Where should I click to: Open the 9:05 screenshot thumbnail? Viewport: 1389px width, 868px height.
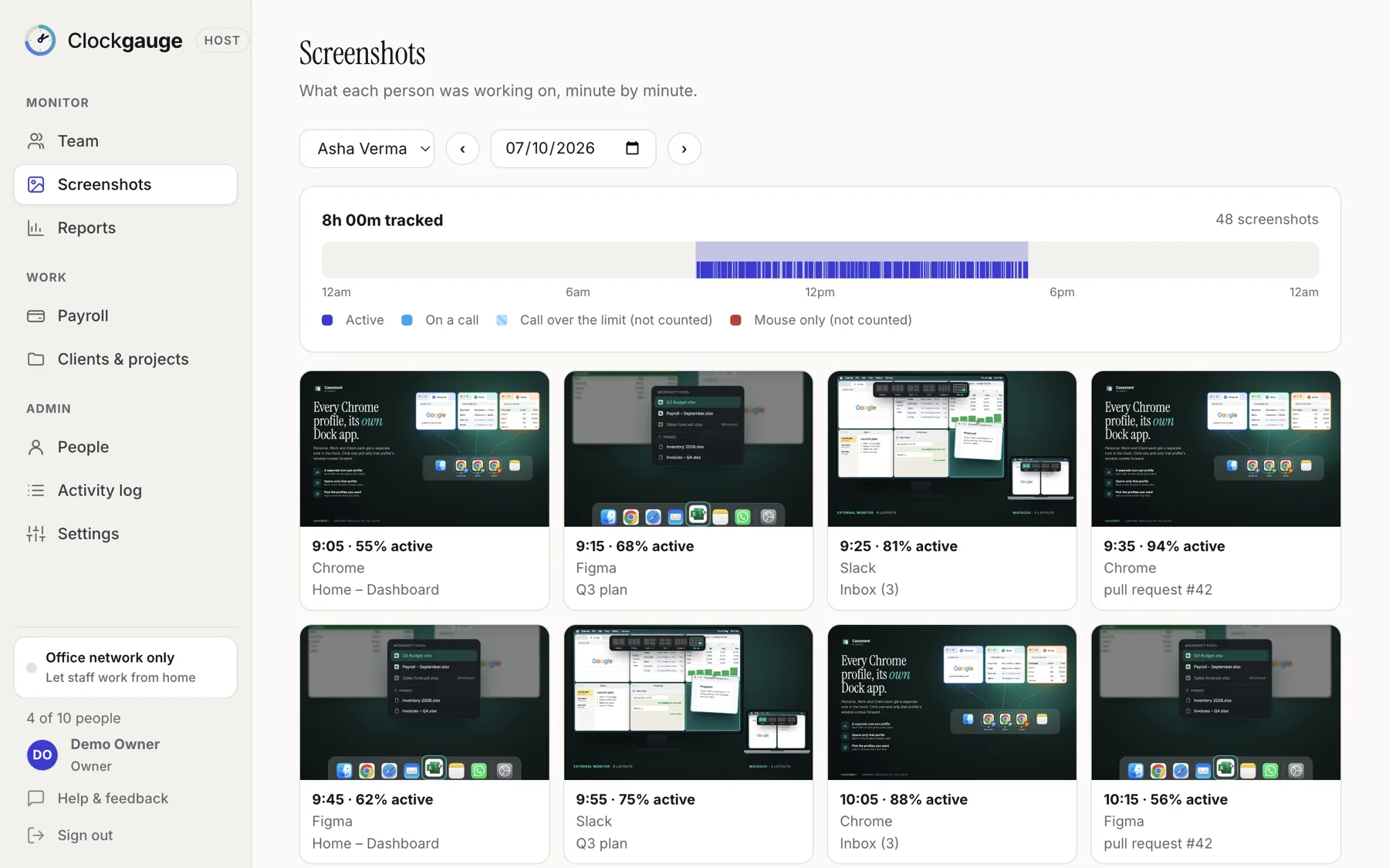tap(424, 449)
